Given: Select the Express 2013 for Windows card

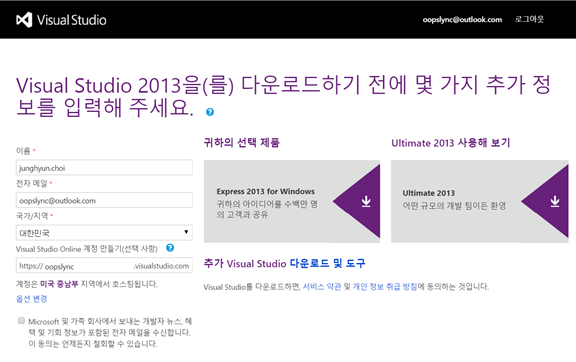Looking at the screenshot, I should click(292, 201).
